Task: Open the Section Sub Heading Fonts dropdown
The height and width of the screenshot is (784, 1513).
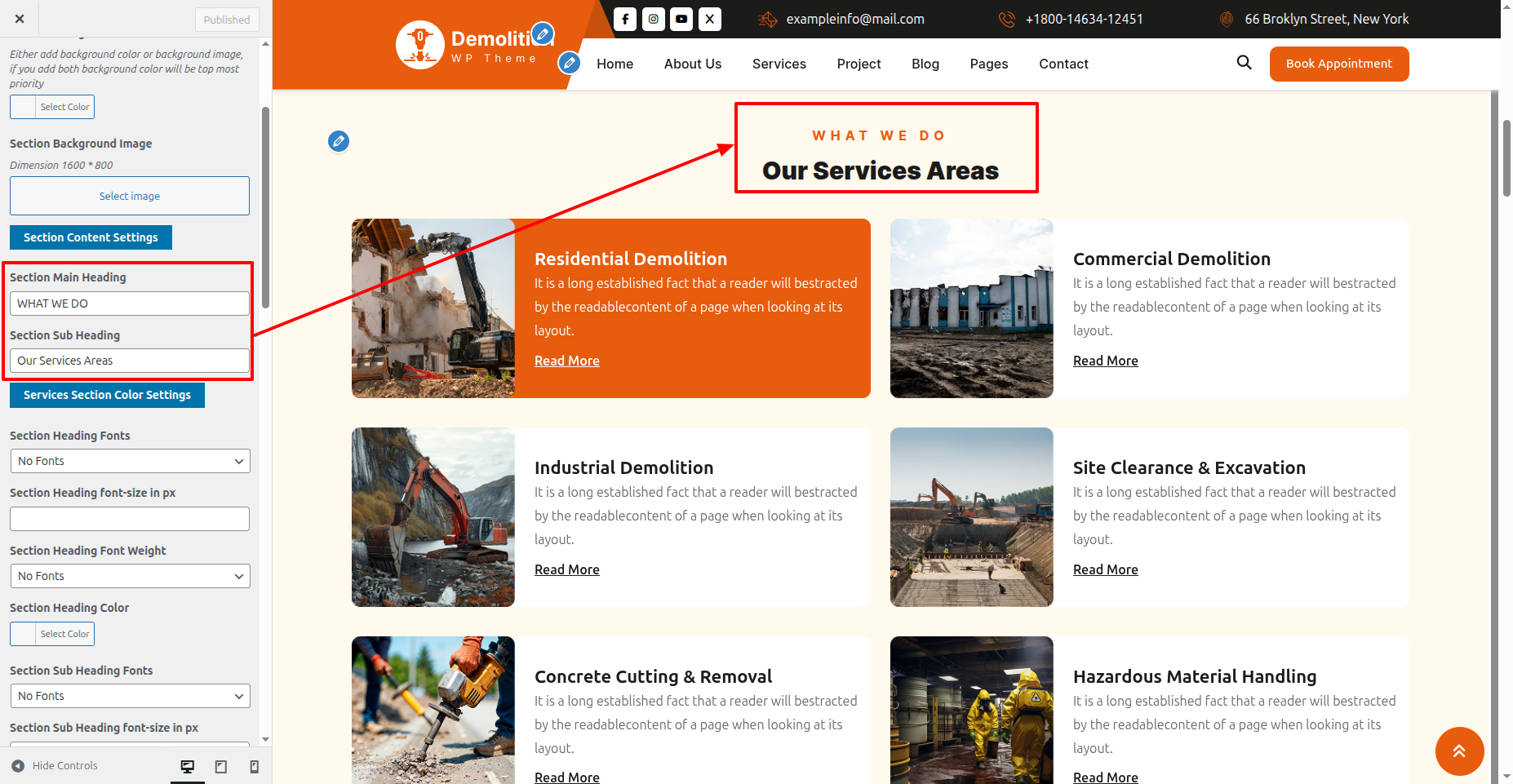Action: point(130,696)
